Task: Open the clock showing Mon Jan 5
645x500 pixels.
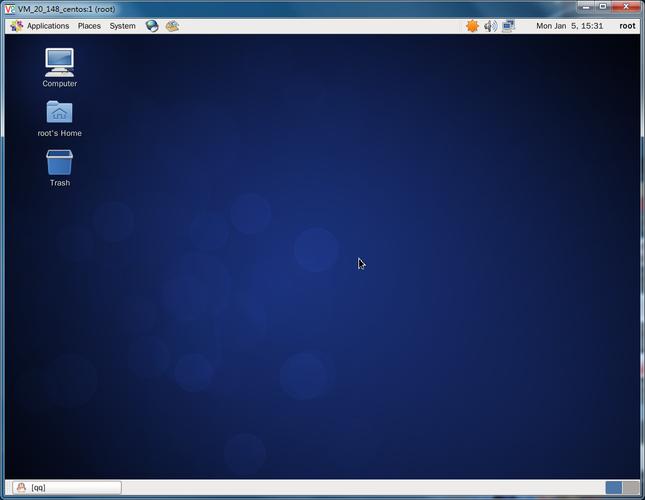Action: pyautogui.click(x=569, y=26)
